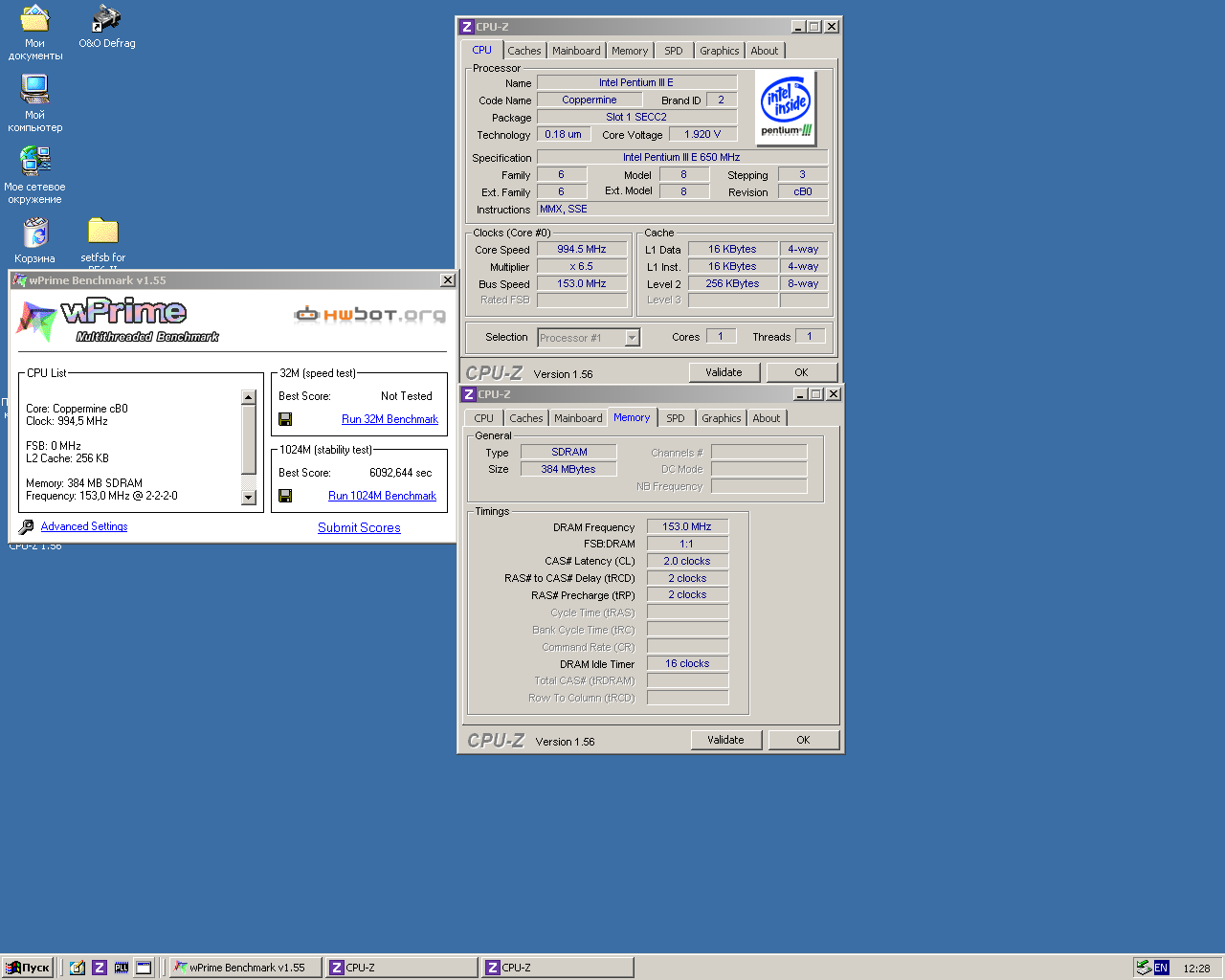
Task: Click the third quick launch icon in taskbar
Action: (122, 968)
